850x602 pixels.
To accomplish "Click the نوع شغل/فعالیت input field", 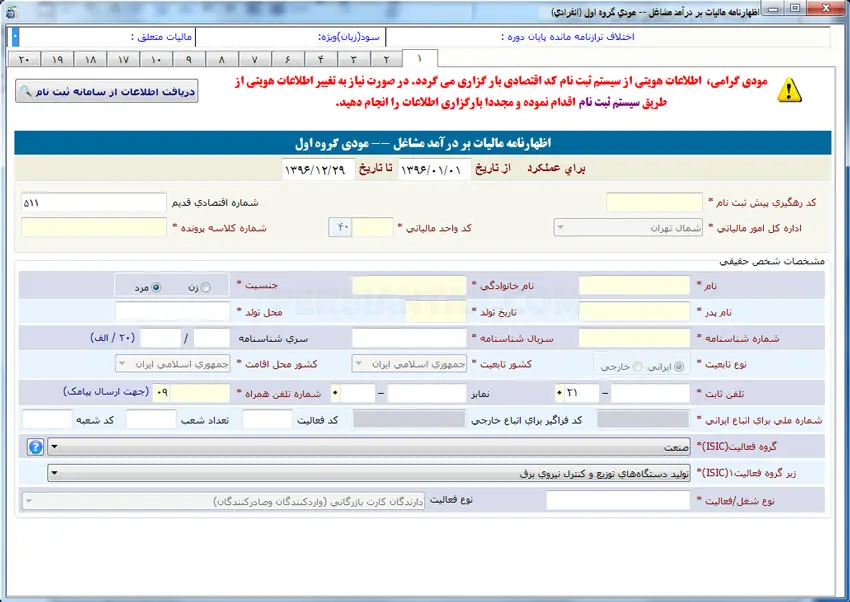I will [x=618, y=501].
